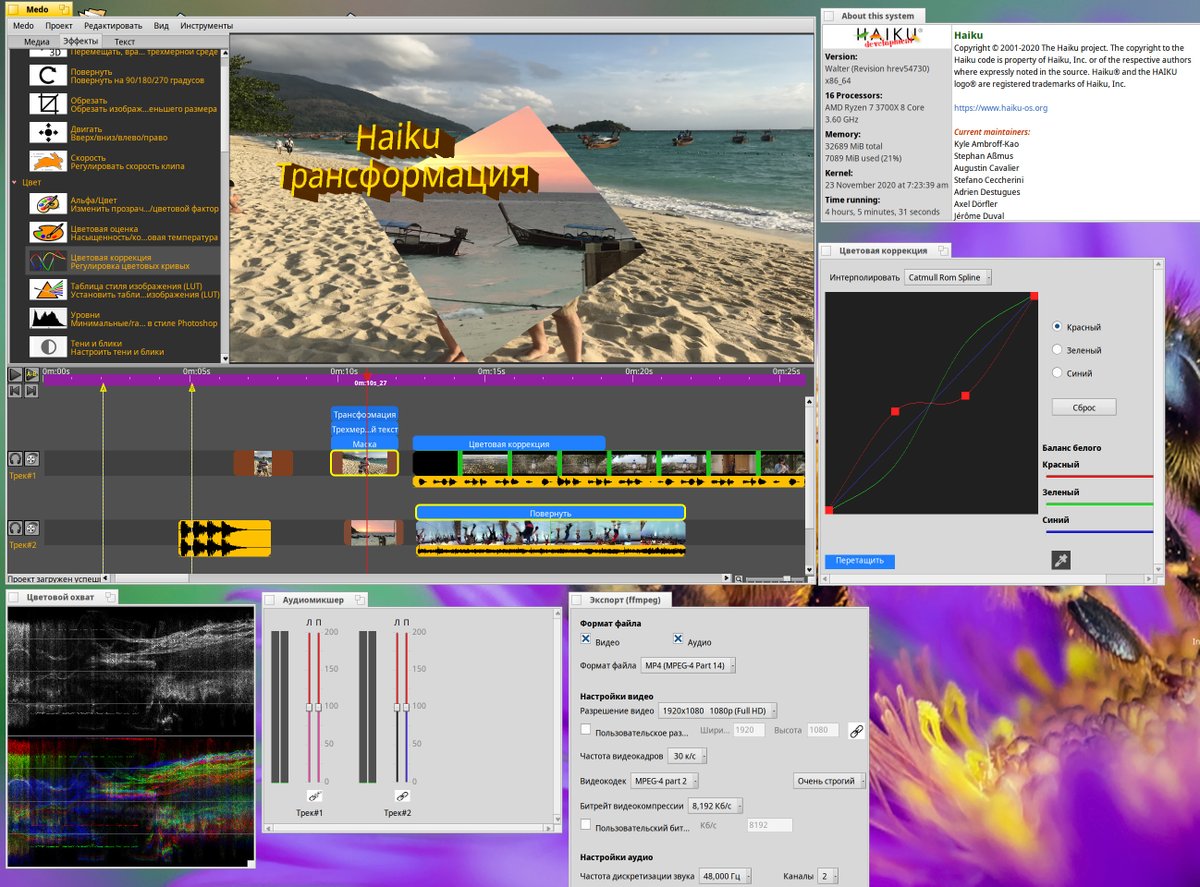Select the Alpha/Colour (Альфа/Цвет) effect icon
The height and width of the screenshot is (887, 1200).
tap(47, 203)
